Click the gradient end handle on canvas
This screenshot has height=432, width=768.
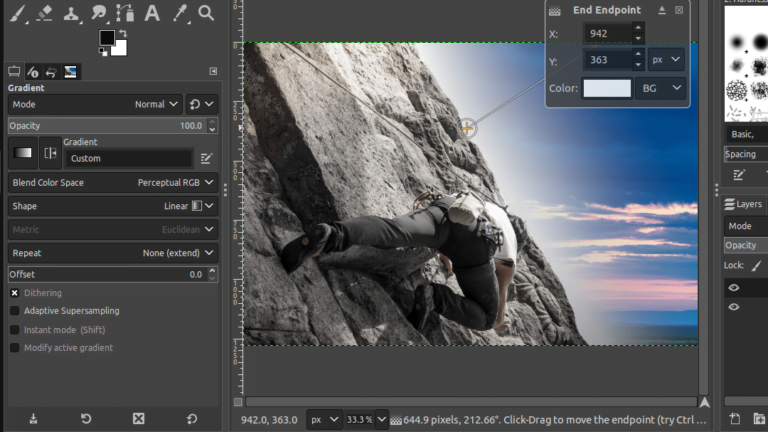click(467, 128)
